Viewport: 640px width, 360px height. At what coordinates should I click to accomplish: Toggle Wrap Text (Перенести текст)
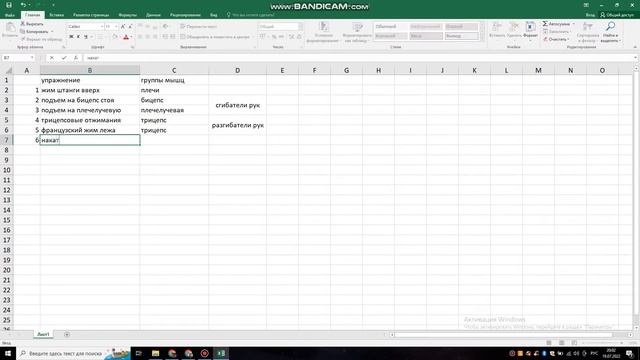click(x=199, y=27)
